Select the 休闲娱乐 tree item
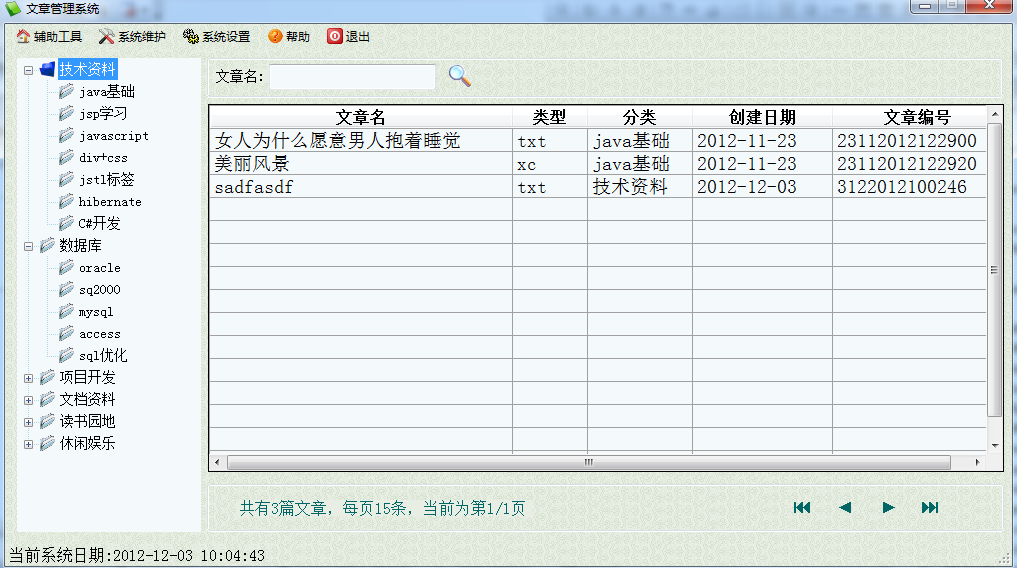Viewport: 1017px width, 568px height. point(88,444)
